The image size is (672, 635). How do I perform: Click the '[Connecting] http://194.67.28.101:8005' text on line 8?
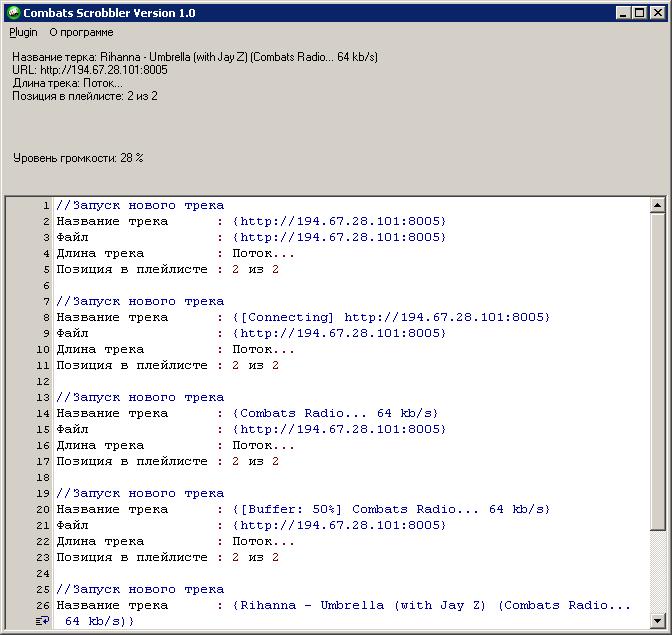point(394,318)
